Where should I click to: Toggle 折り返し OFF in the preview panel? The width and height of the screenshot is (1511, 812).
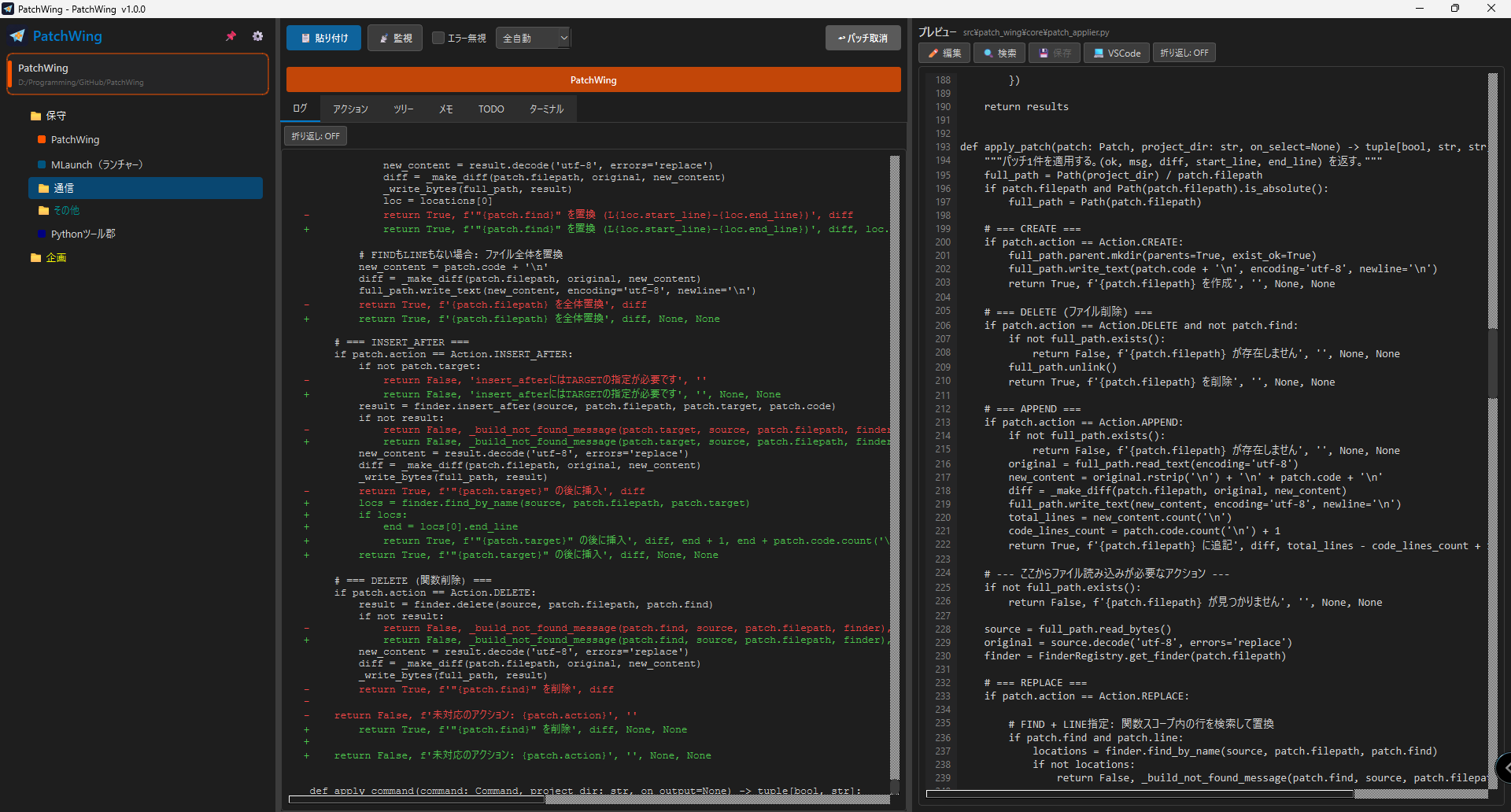coord(1184,53)
